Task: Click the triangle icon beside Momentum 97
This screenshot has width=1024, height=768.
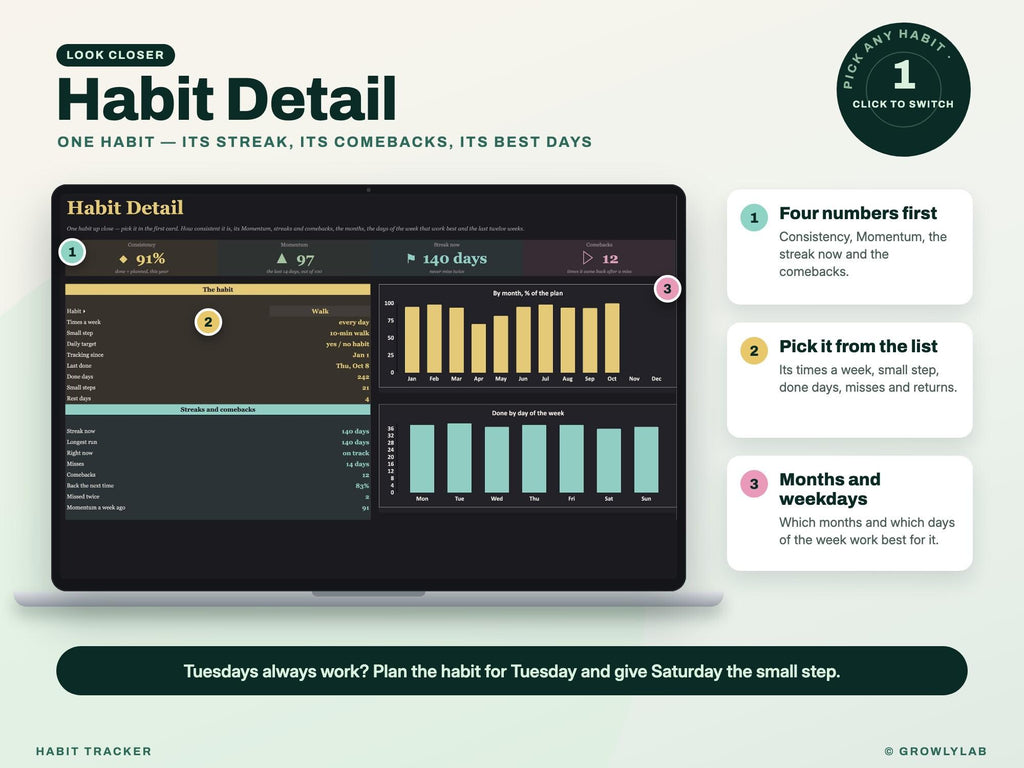Action: pyautogui.click(x=281, y=258)
